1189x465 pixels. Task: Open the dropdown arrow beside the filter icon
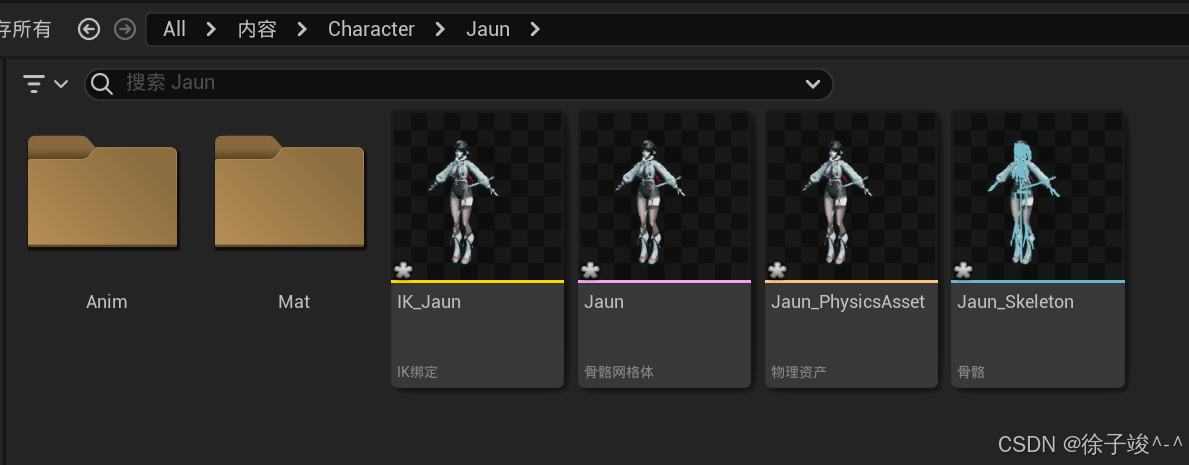61,83
